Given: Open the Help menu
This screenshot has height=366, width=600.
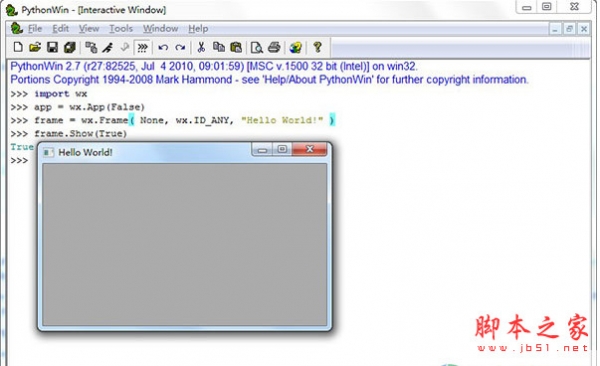Looking at the screenshot, I should pyautogui.click(x=198, y=29).
